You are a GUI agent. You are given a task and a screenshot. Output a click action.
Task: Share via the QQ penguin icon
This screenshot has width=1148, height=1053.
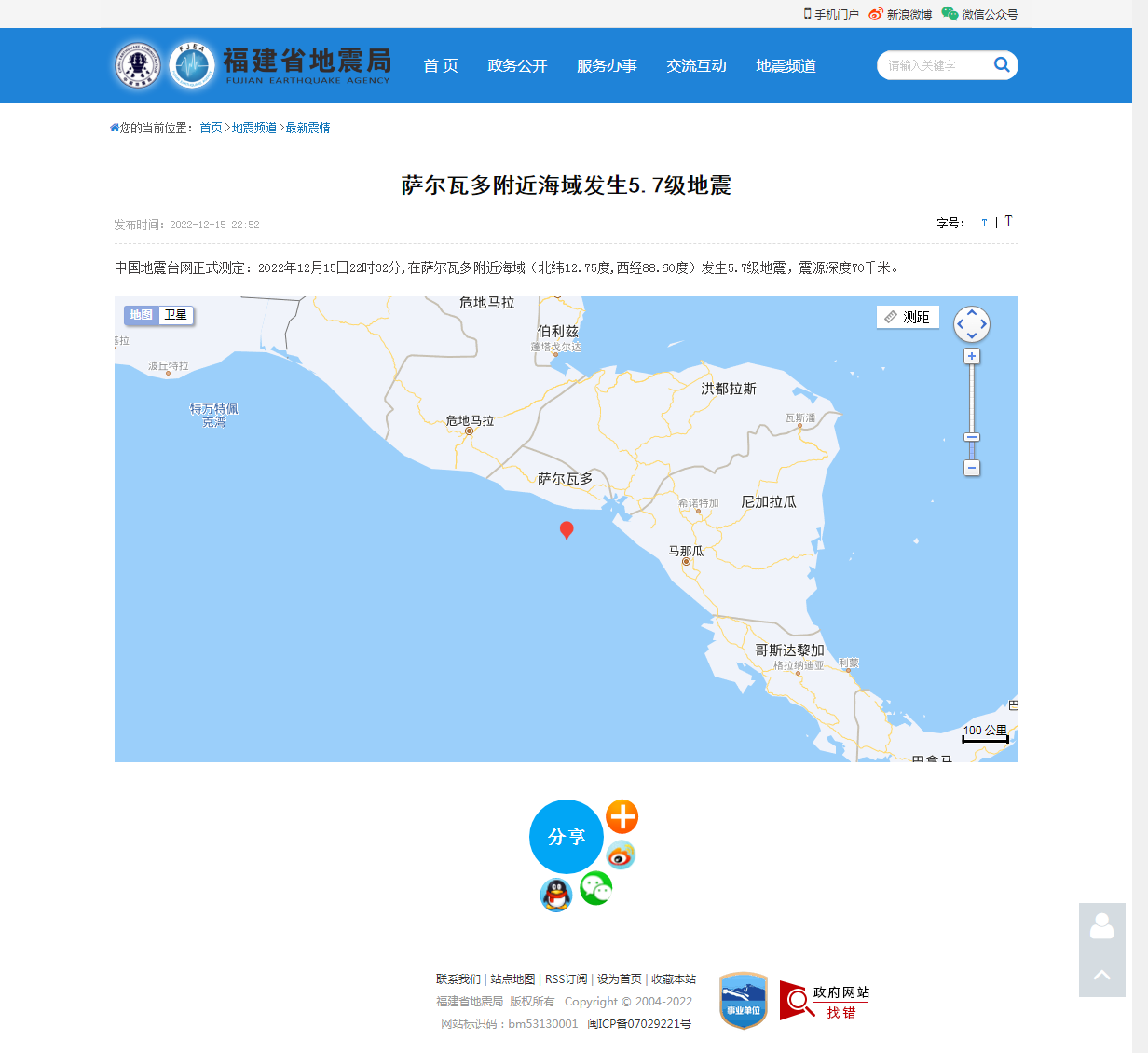556,896
